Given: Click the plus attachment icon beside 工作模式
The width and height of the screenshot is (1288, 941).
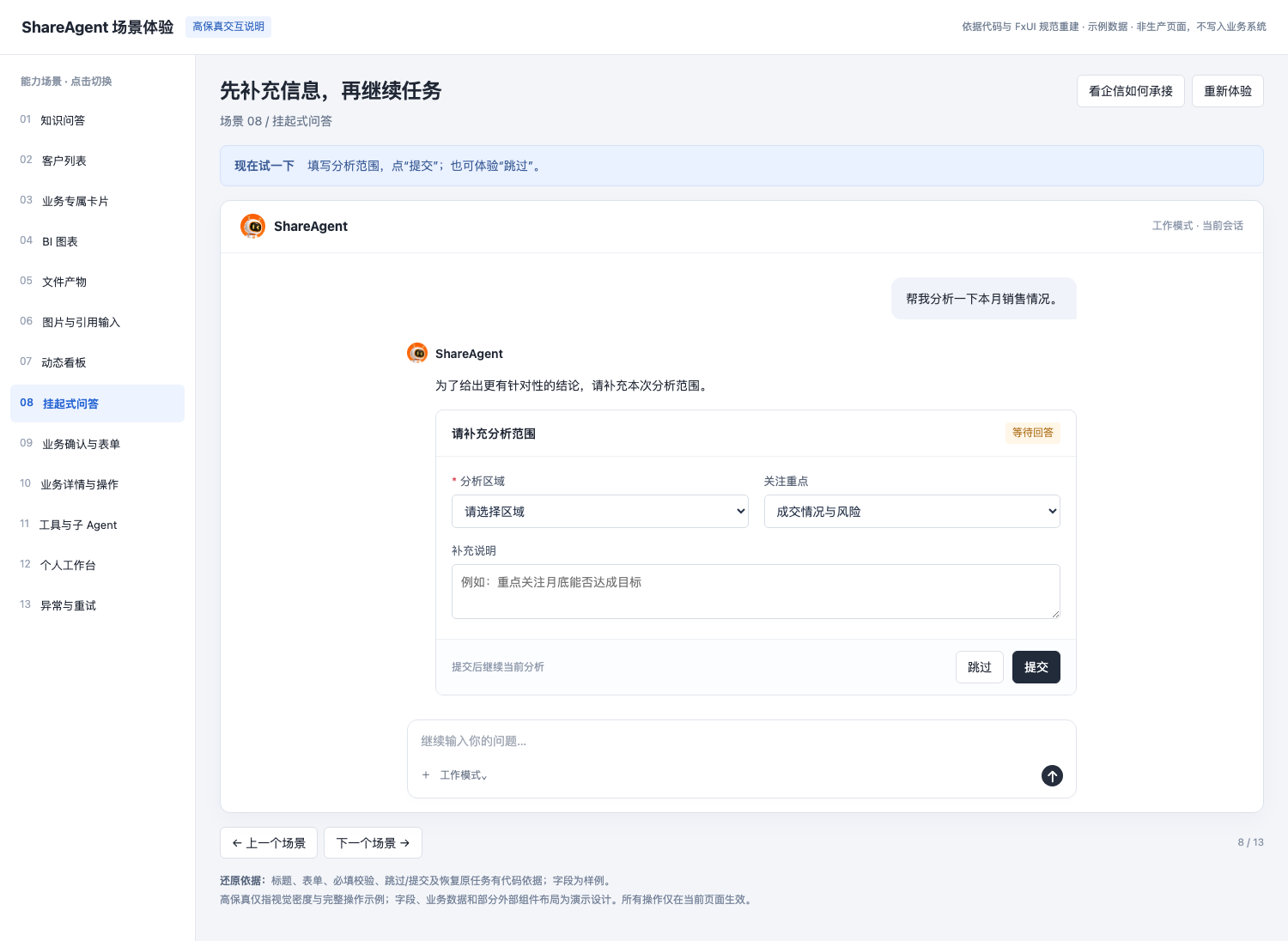Looking at the screenshot, I should (x=426, y=775).
